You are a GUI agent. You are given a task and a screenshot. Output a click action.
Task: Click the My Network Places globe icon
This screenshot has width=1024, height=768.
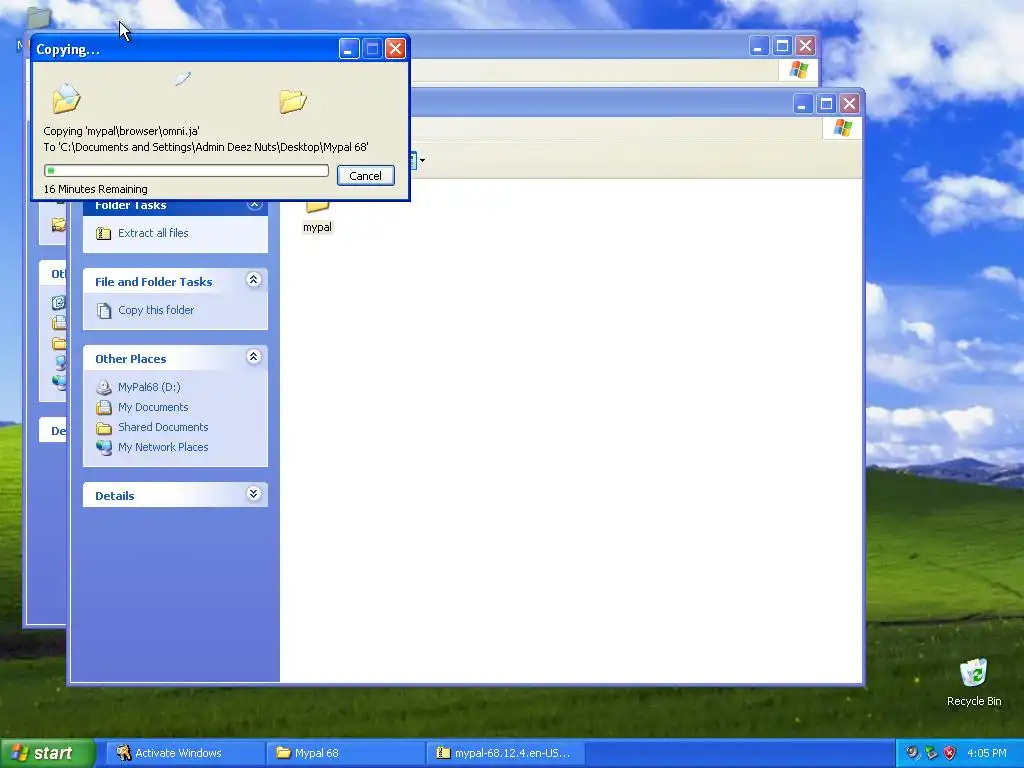point(103,448)
